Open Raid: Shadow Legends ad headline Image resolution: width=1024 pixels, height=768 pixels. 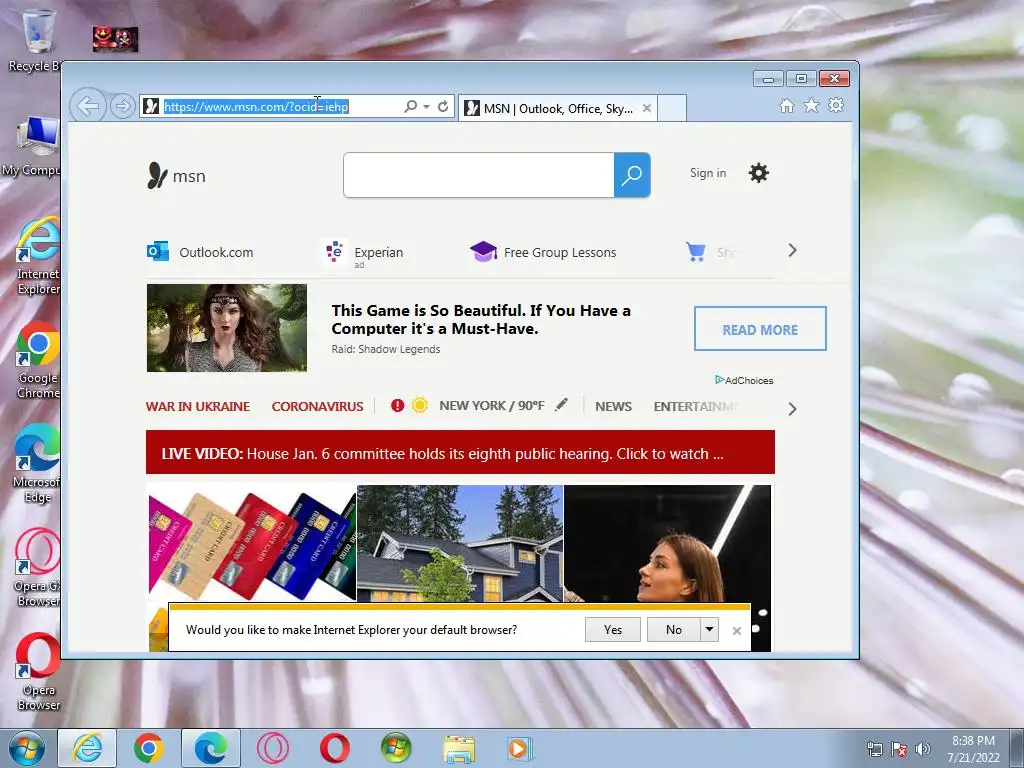click(x=481, y=319)
